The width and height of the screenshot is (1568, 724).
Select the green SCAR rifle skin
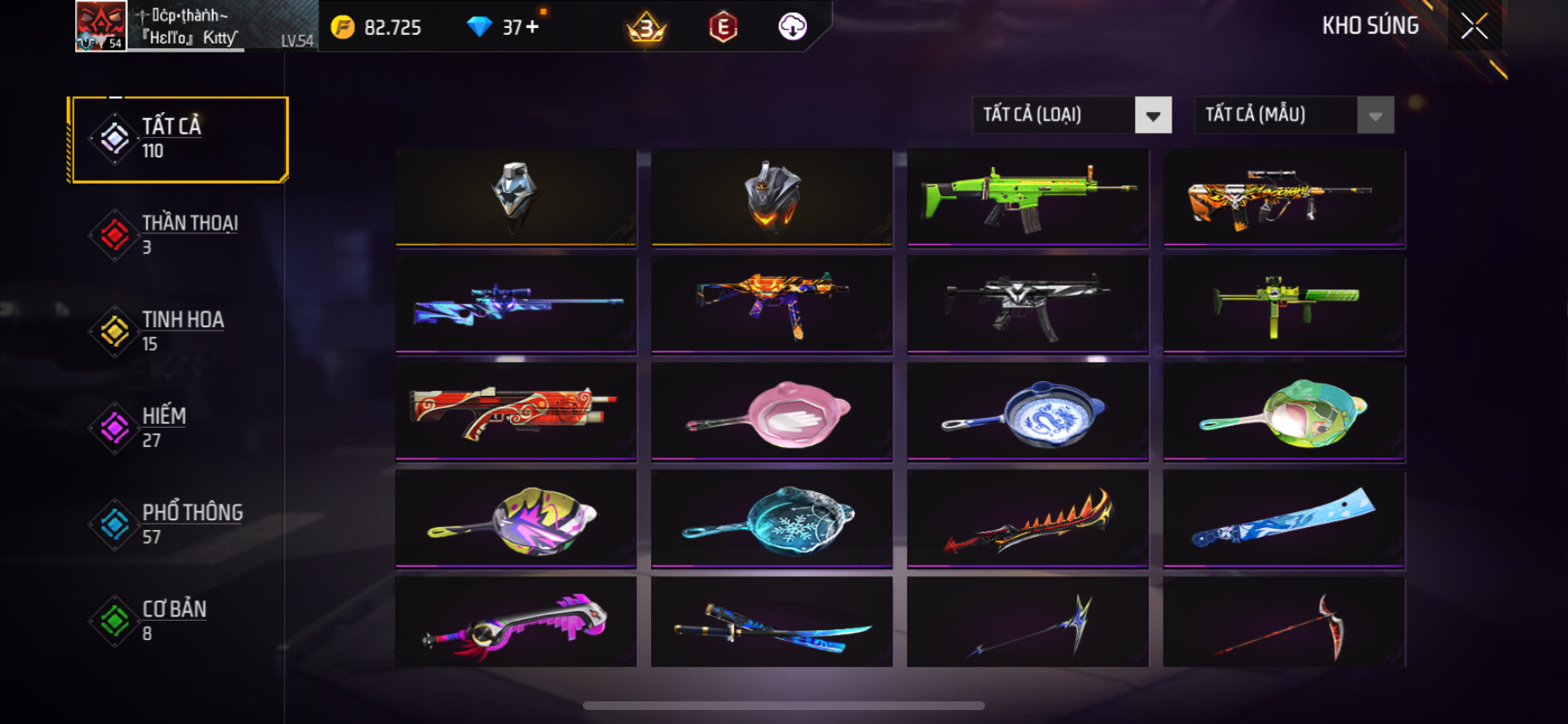(1028, 197)
